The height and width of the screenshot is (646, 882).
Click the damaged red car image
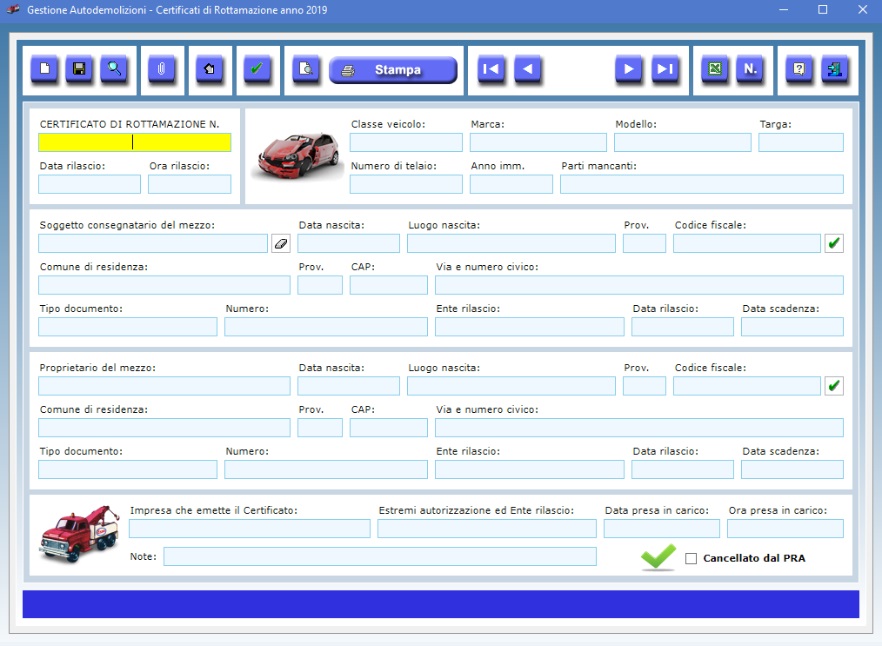(x=299, y=156)
